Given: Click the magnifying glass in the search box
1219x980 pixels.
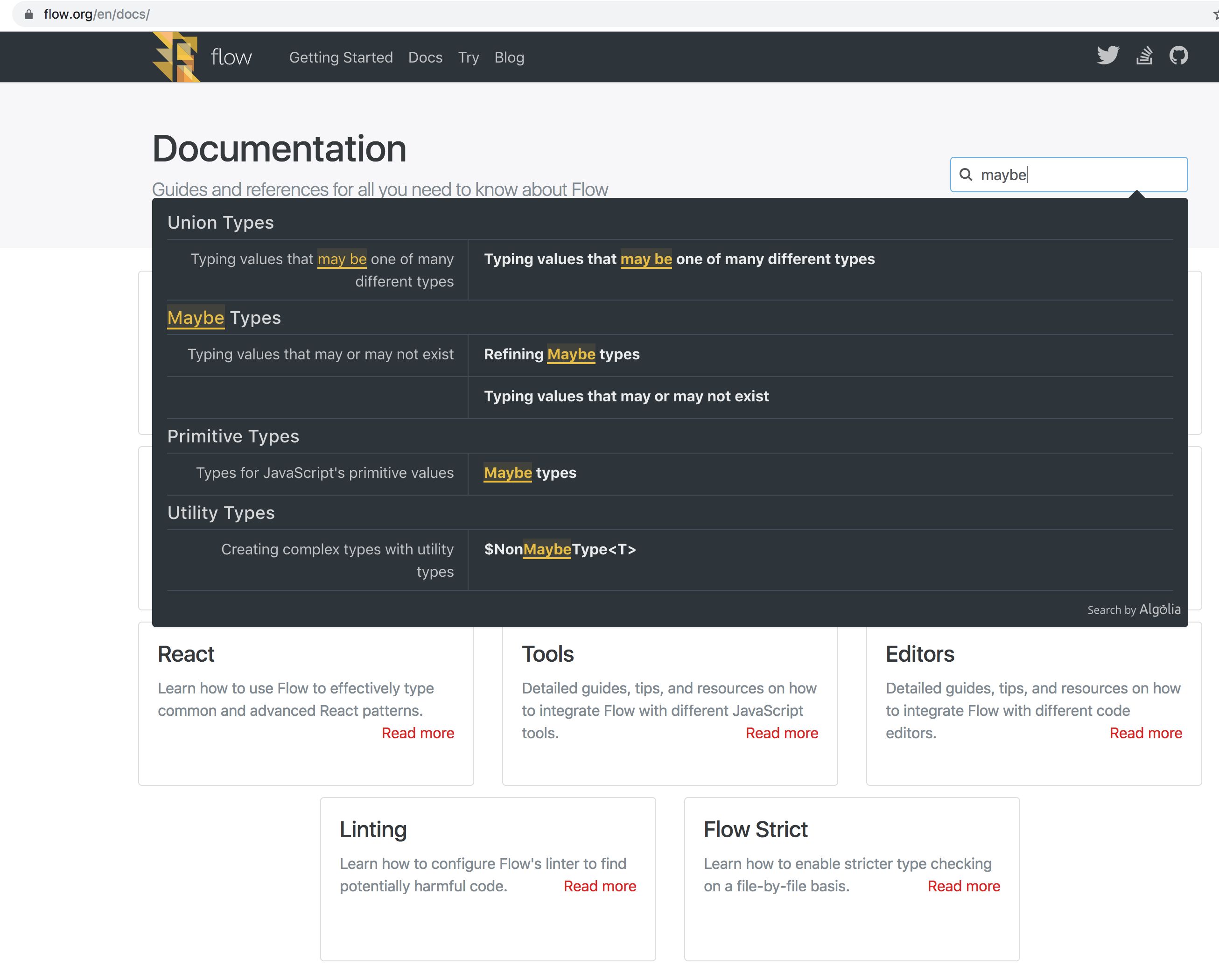Looking at the screenshot, I should click(966, 175).
